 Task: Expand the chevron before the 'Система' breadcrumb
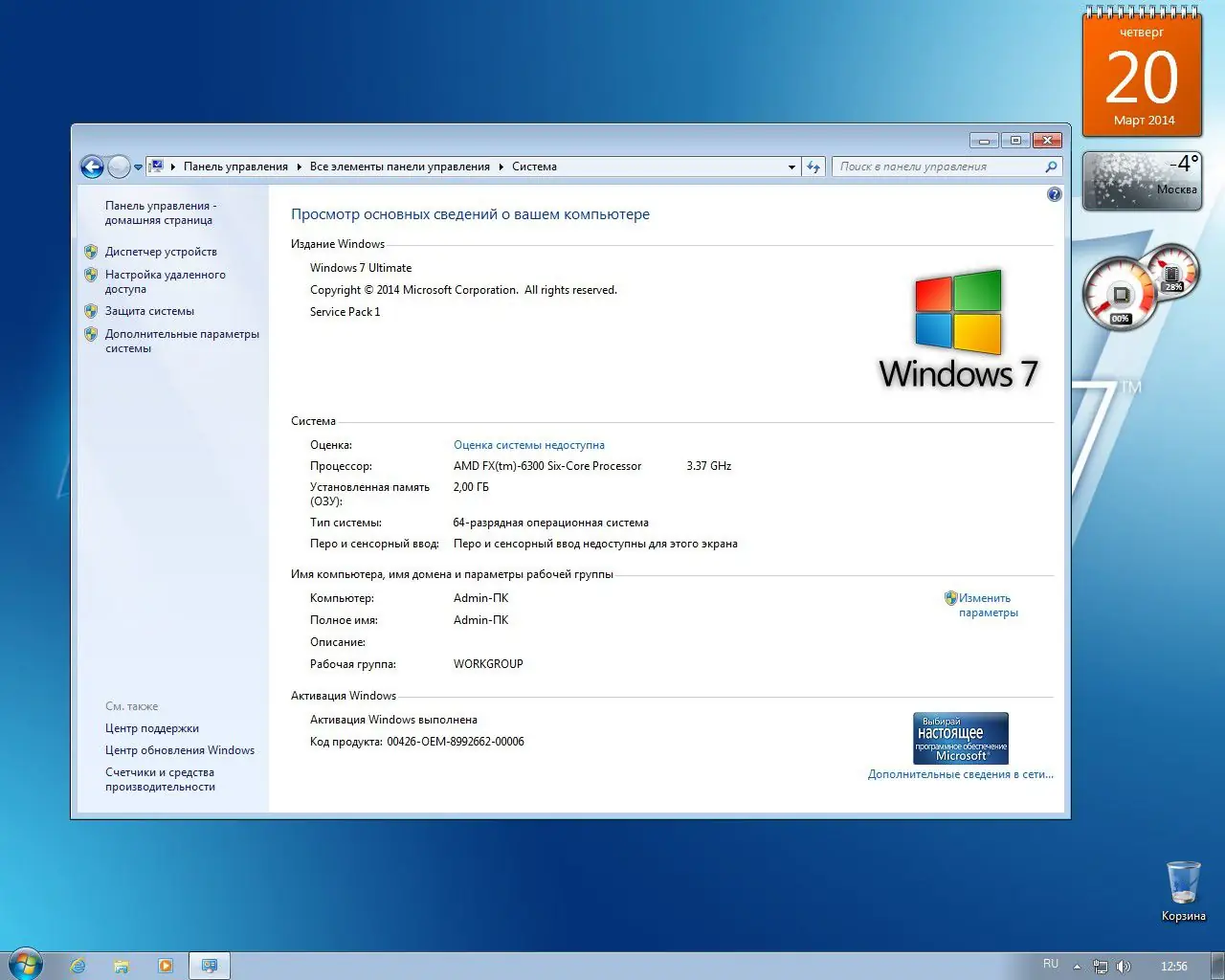point(501,167)
